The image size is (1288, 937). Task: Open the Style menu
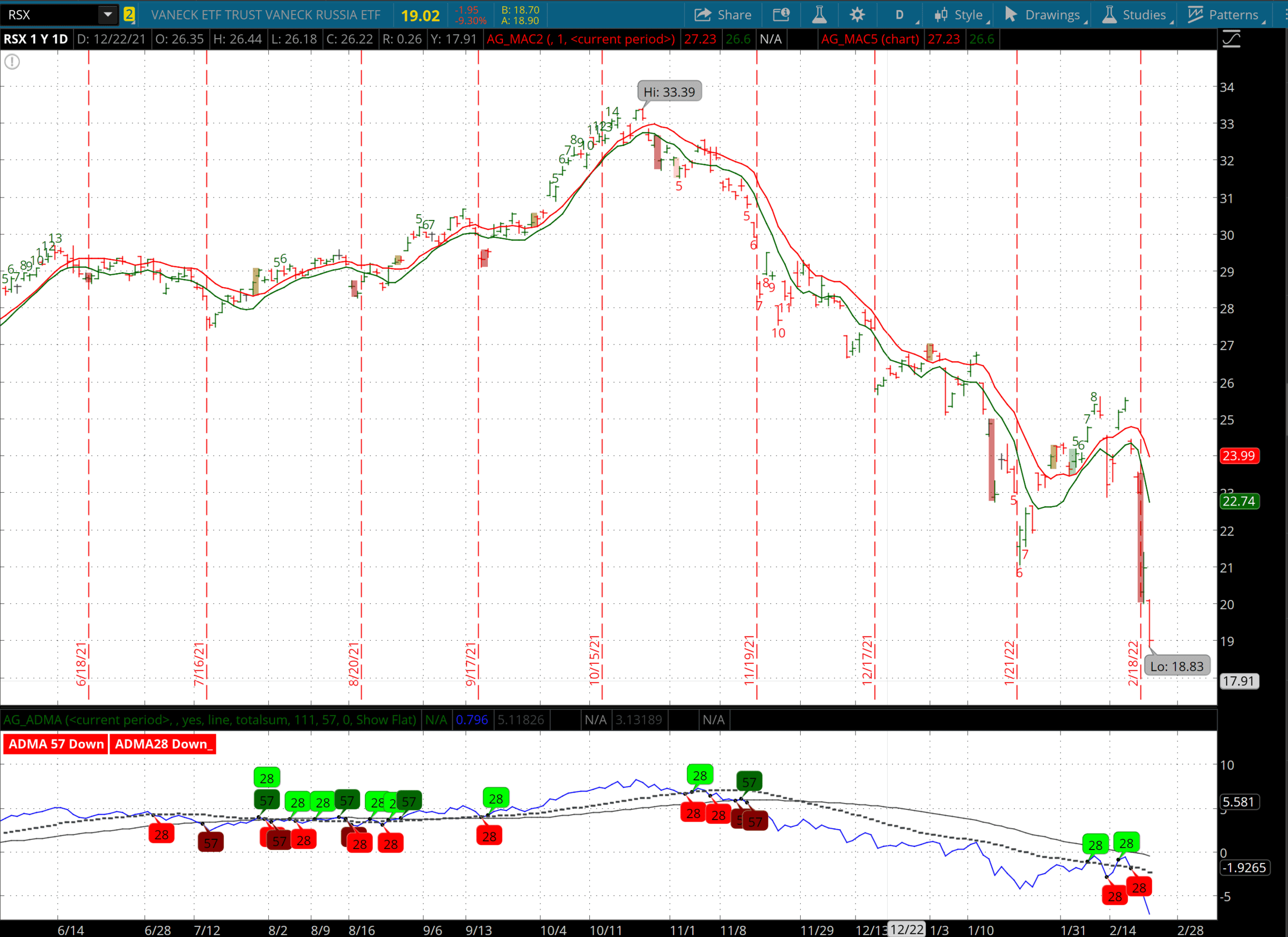pyautogui.click(x=959, y=15)
